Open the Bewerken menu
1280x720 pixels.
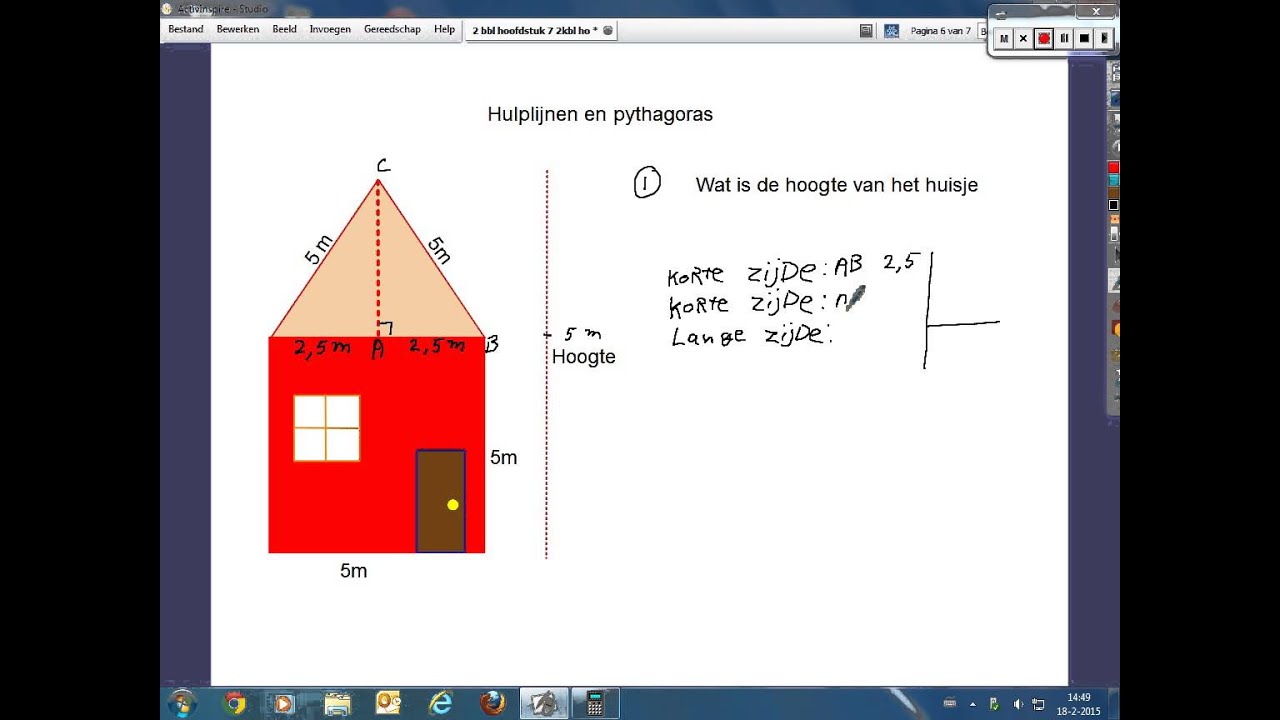[237, 30]
